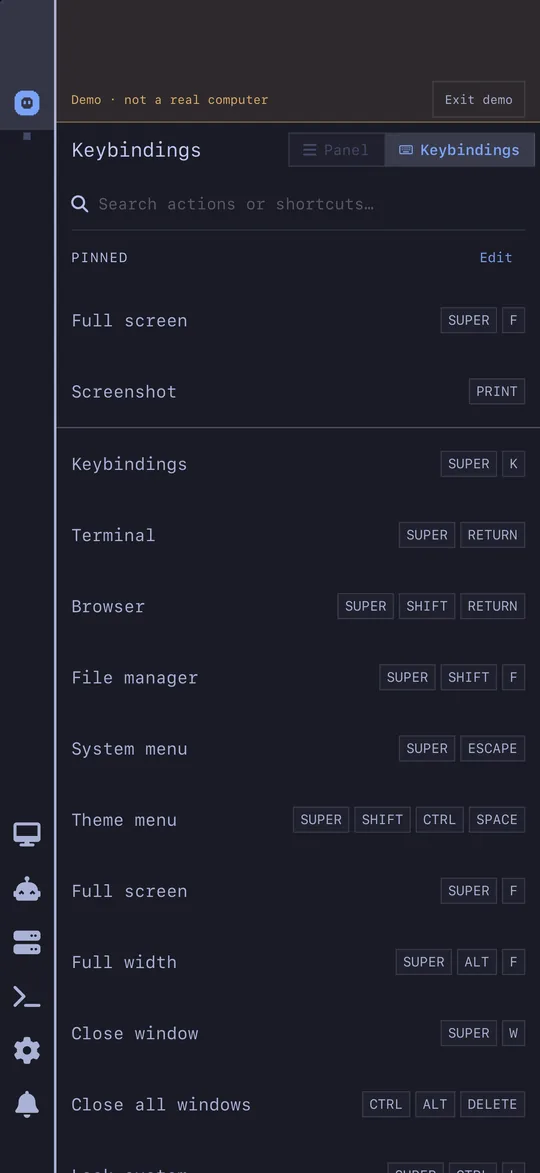Click Edit next to Pinned
The height and width of the screenshot is (1173, 540).
tap(496, 257)
